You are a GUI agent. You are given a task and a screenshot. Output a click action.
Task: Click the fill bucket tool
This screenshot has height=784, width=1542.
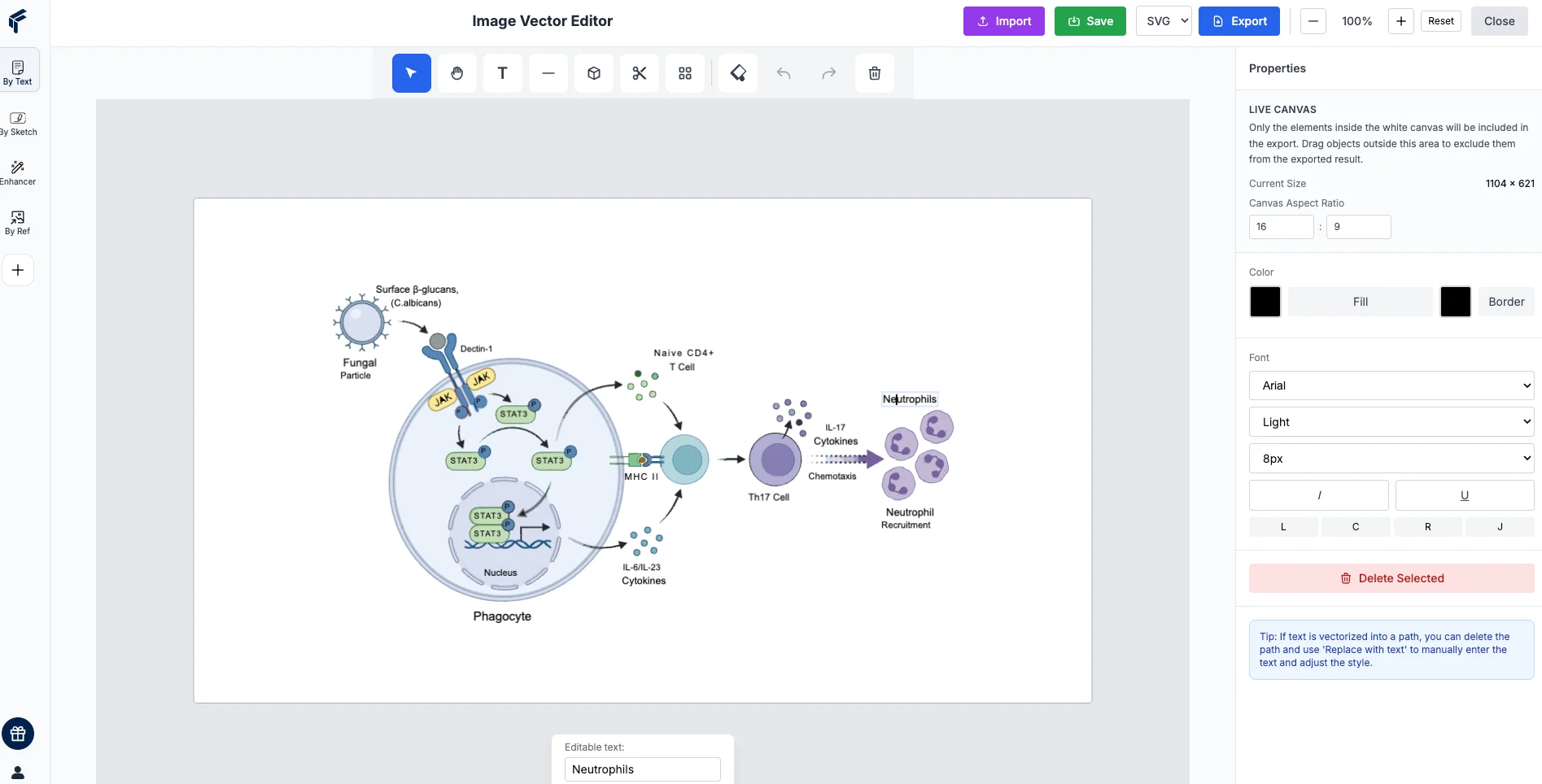pos(738,73)
